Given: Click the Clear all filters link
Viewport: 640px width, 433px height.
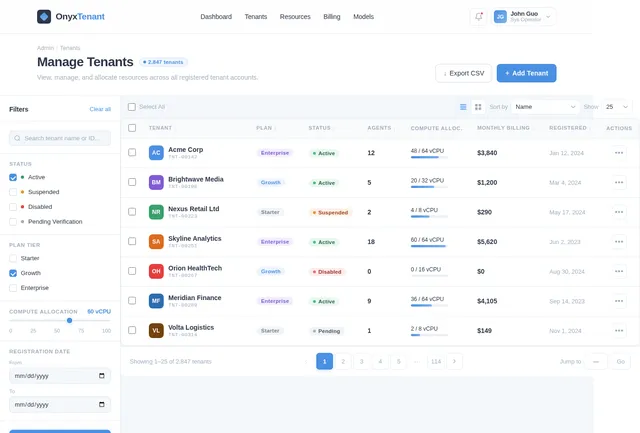Looking at the screenshot, I should [100, 109].
